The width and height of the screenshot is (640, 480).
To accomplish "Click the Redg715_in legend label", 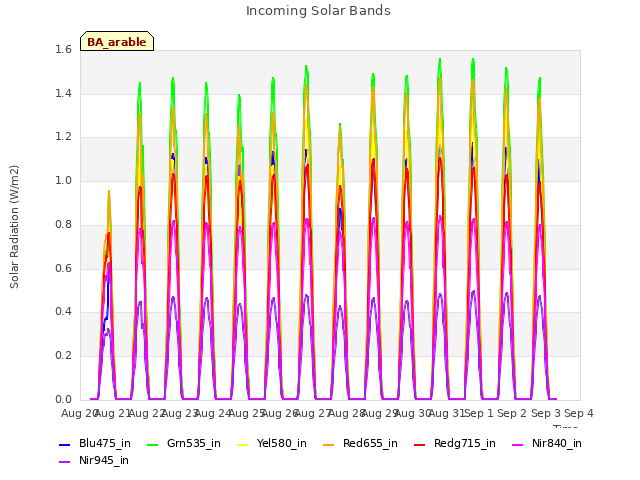I will pyautogui.click(x=465, y=444).
